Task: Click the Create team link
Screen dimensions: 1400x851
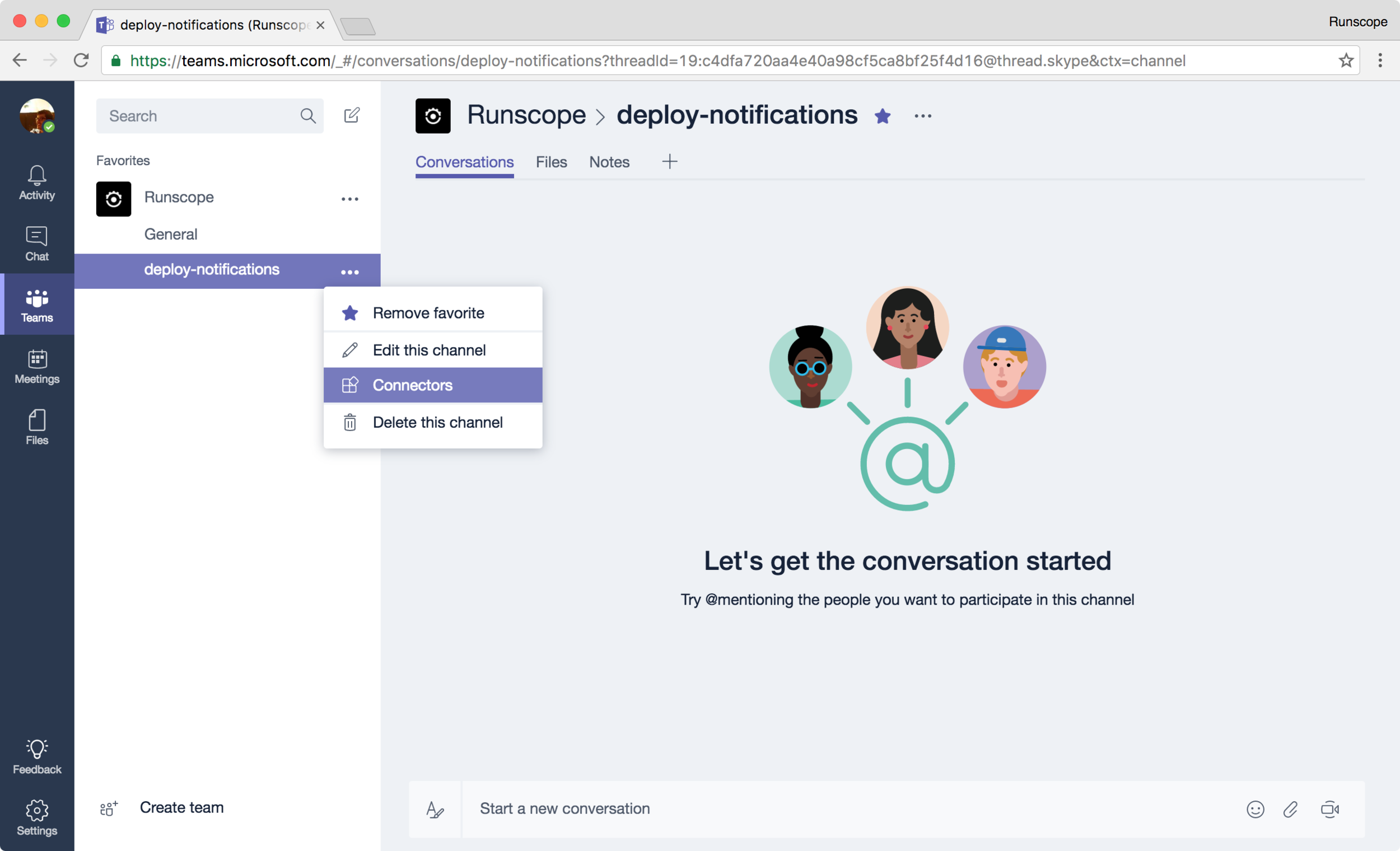Action: (182, 807)
